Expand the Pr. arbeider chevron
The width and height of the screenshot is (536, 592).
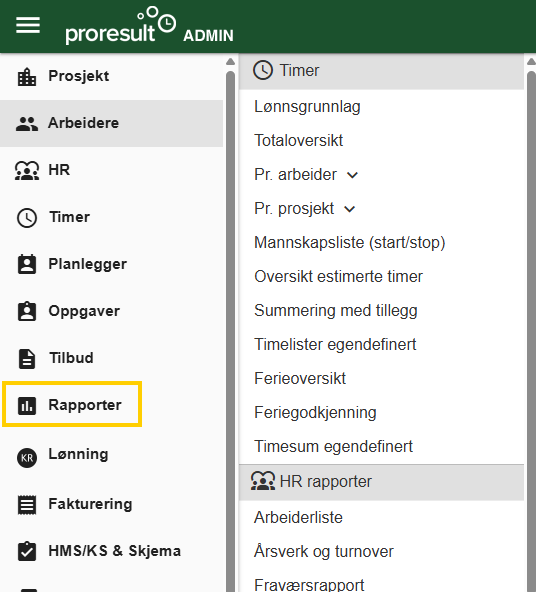tap(352, 175)
